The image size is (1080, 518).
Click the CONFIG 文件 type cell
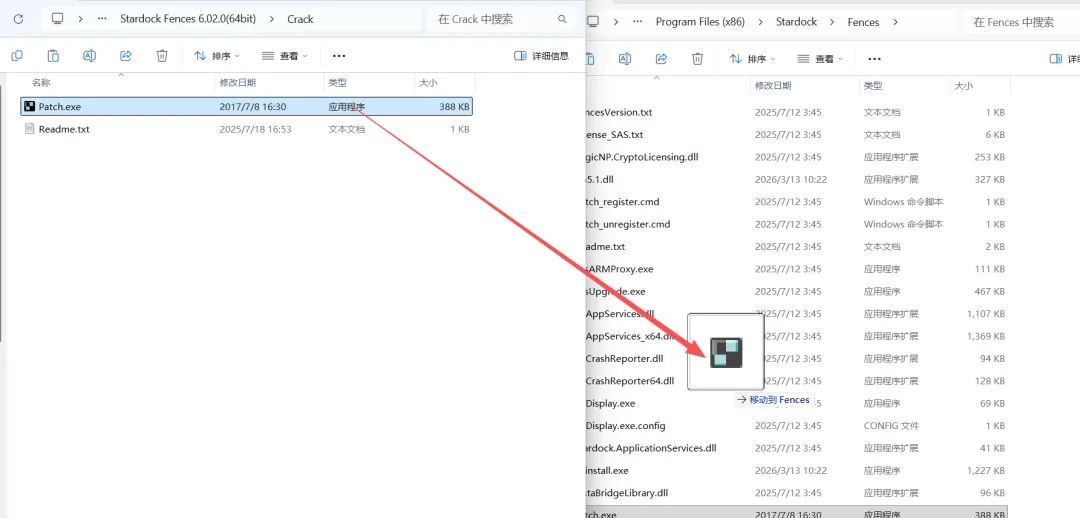click(891, 426)
